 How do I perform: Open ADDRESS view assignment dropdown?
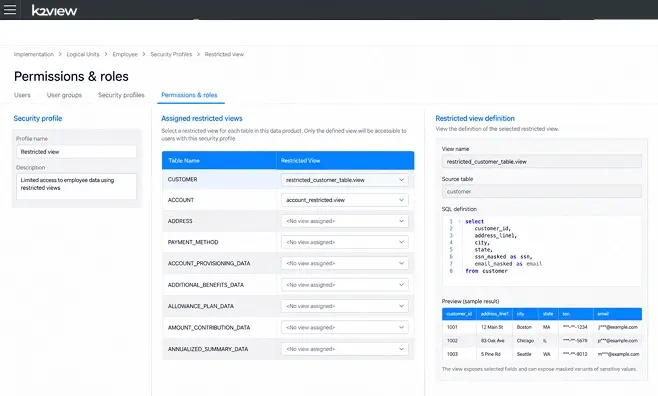(345, 221)
